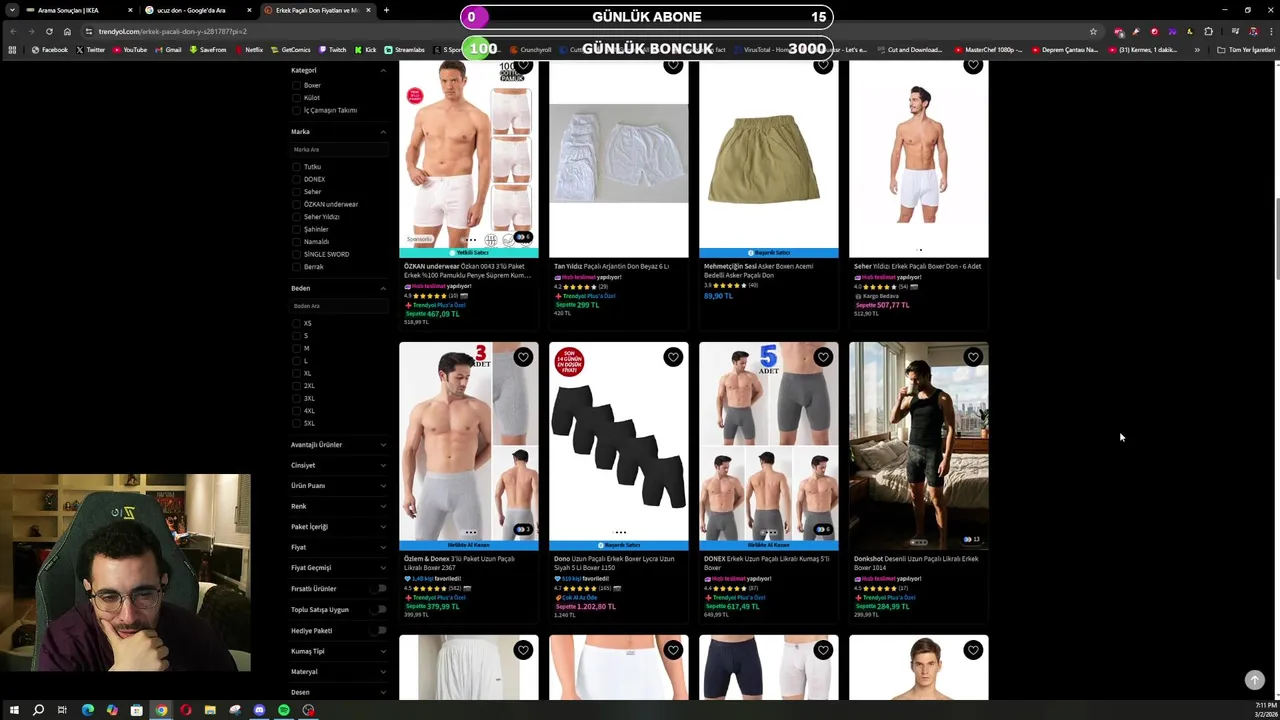Open the Gmail bookmark
The height and width of the screenshot is (720, 1280).
169,50
